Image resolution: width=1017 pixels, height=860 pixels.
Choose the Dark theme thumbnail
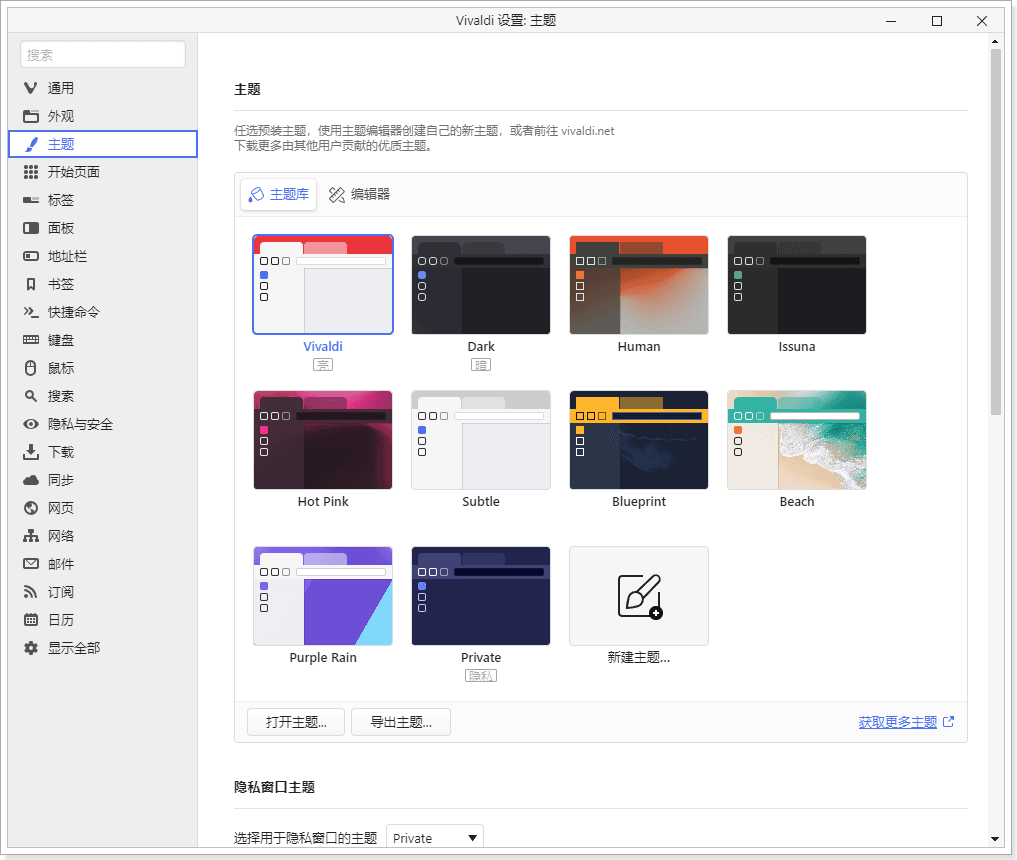pyautogui.click(x=481, y=285)
